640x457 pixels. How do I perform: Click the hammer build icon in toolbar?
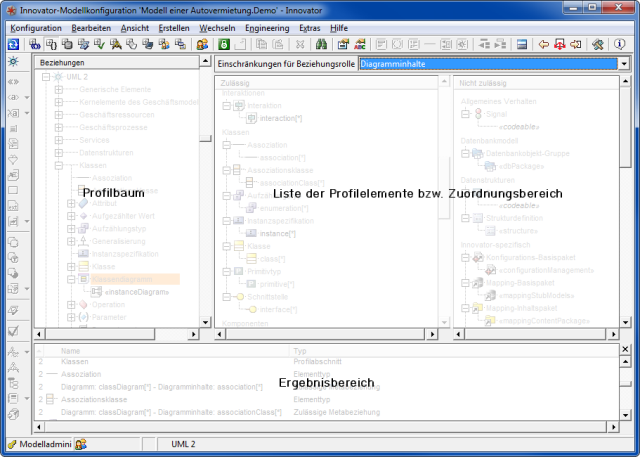(x=597, y=45)
